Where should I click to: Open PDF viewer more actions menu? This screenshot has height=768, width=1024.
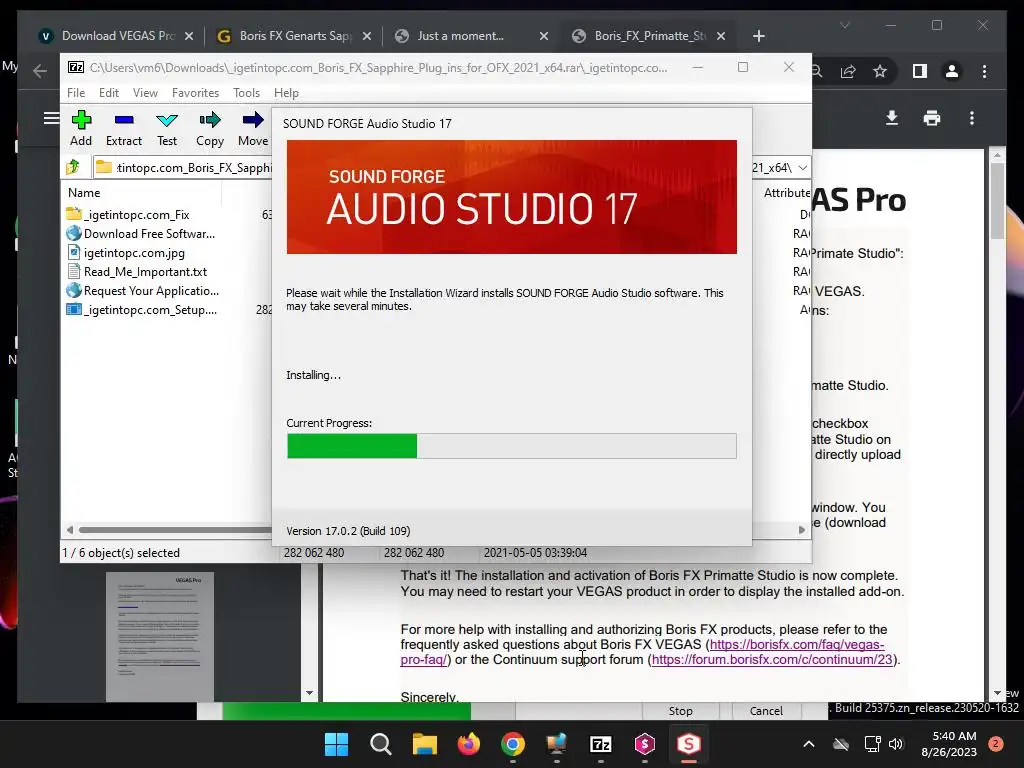(972, 118)
